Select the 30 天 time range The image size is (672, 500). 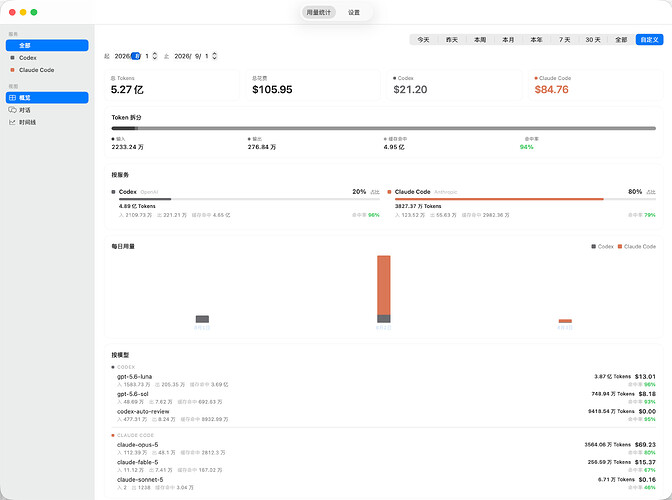point(593,40)
